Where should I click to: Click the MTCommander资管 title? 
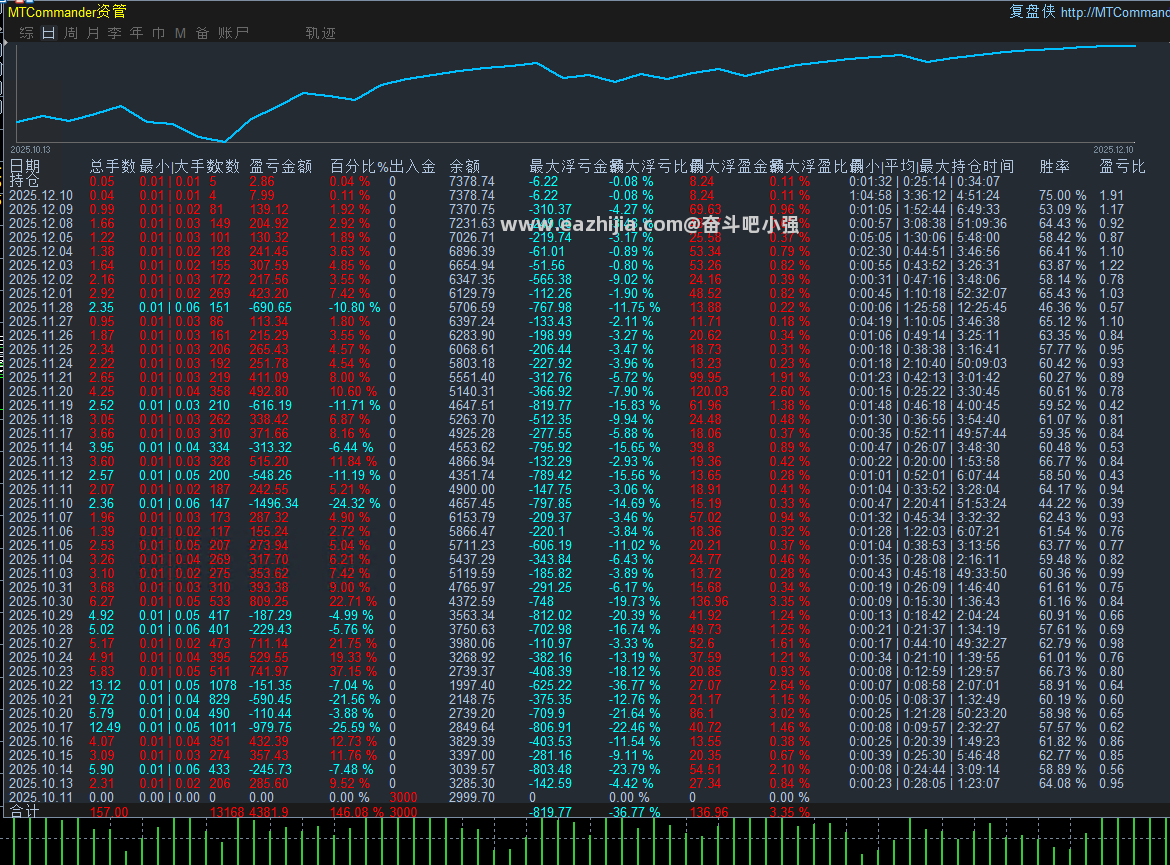click(67, 11)
